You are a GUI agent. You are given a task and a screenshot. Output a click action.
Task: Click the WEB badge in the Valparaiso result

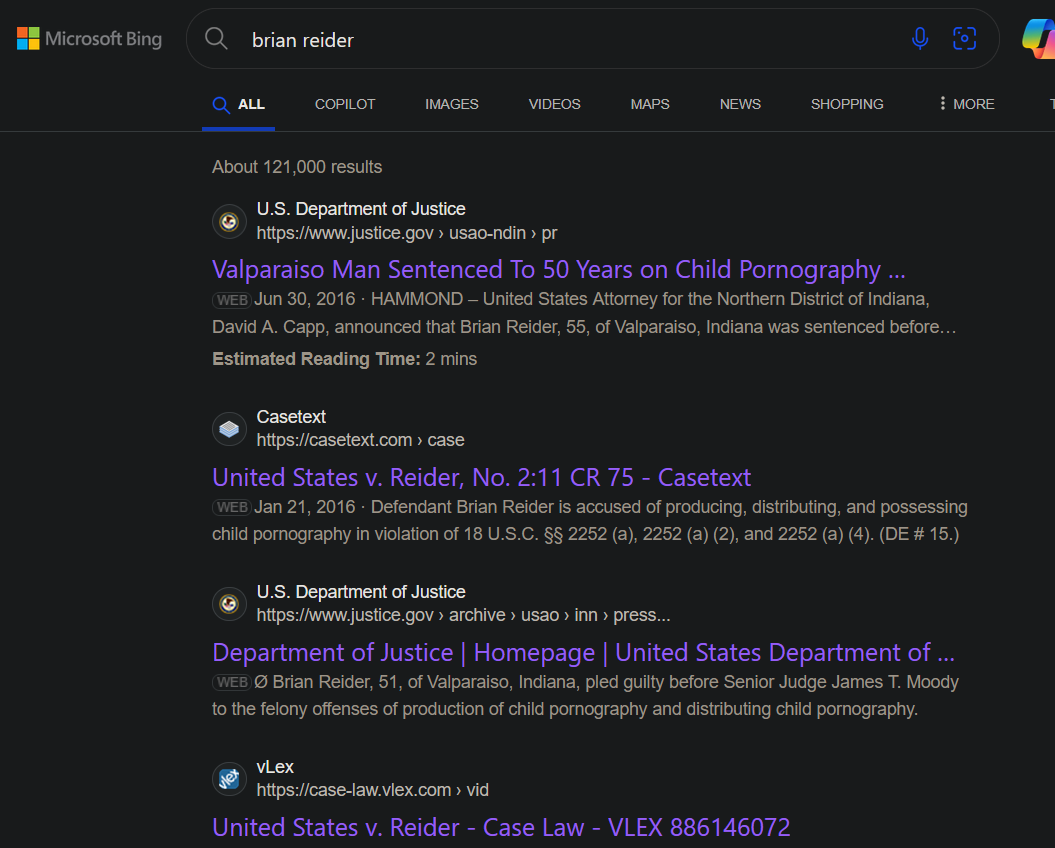(x=232, y=299)
